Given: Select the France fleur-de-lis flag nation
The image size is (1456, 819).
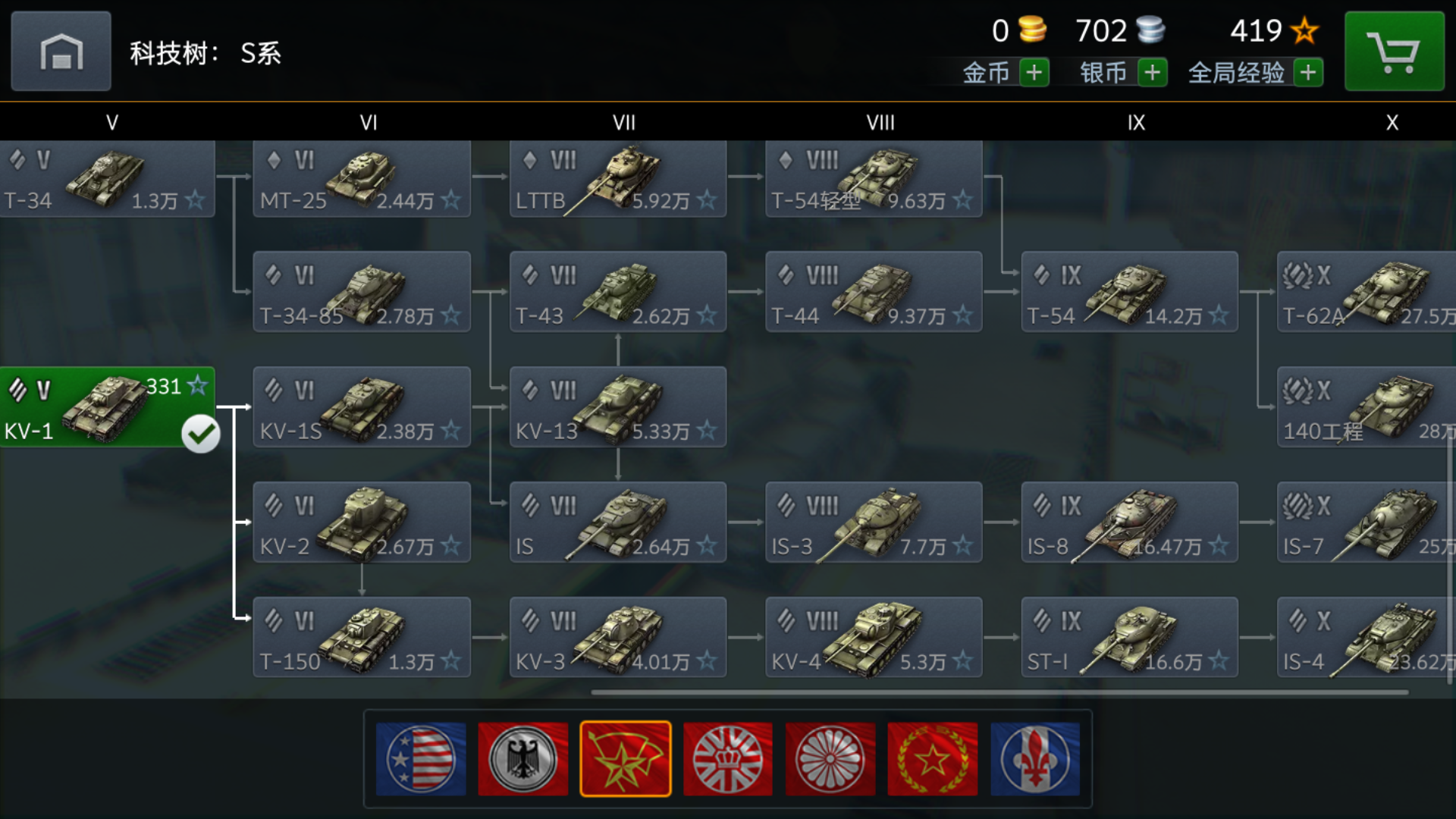Looking at the screenshot, I should 1035,758.
